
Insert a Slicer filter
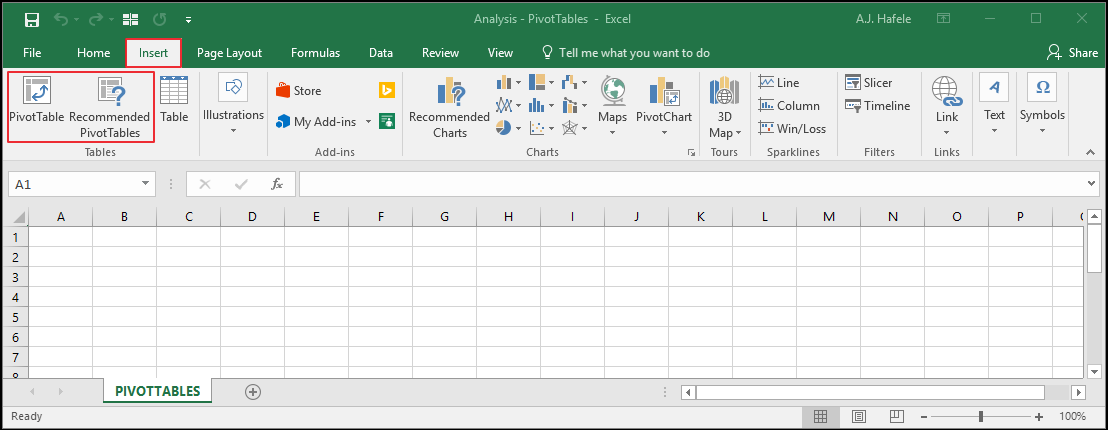coord(868,83)
